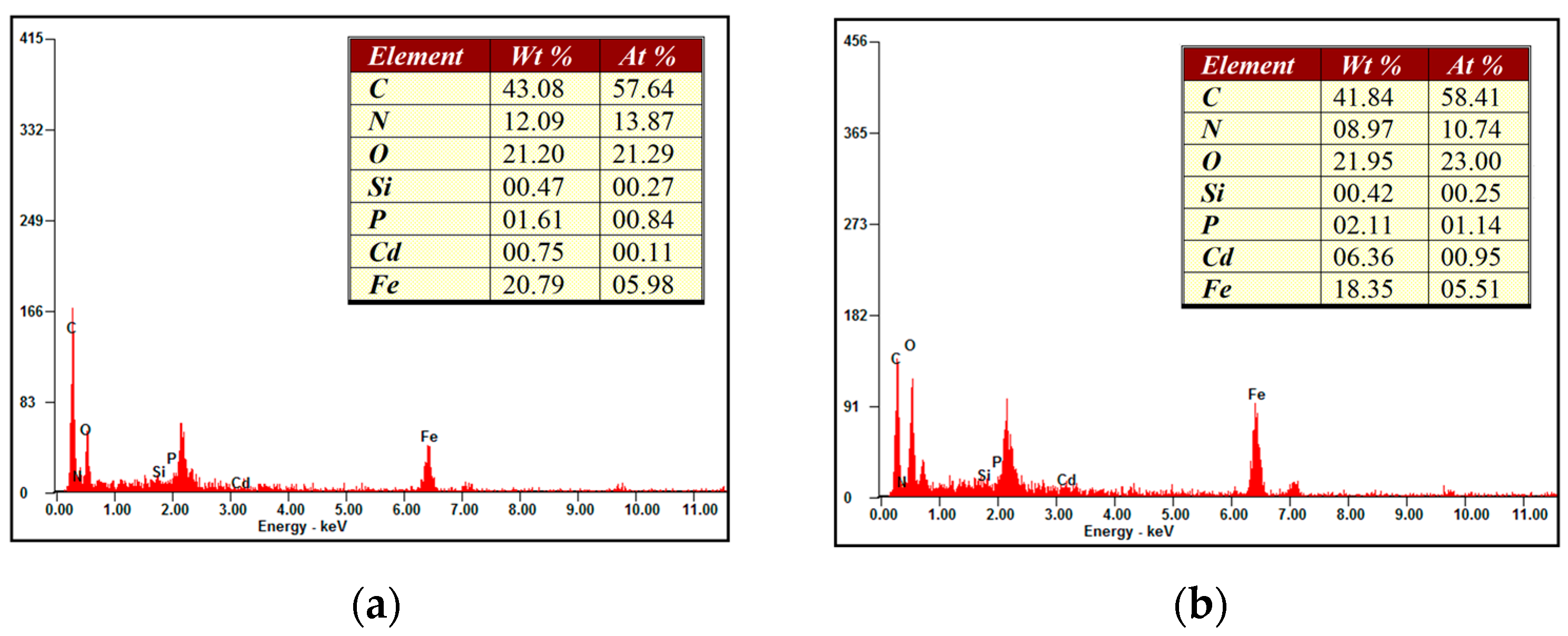Image resolution: width=1568 pixels, height=636 pixels.
Task: Select the Fe wt% value 20.79 in table (a)
Action: 533,285
